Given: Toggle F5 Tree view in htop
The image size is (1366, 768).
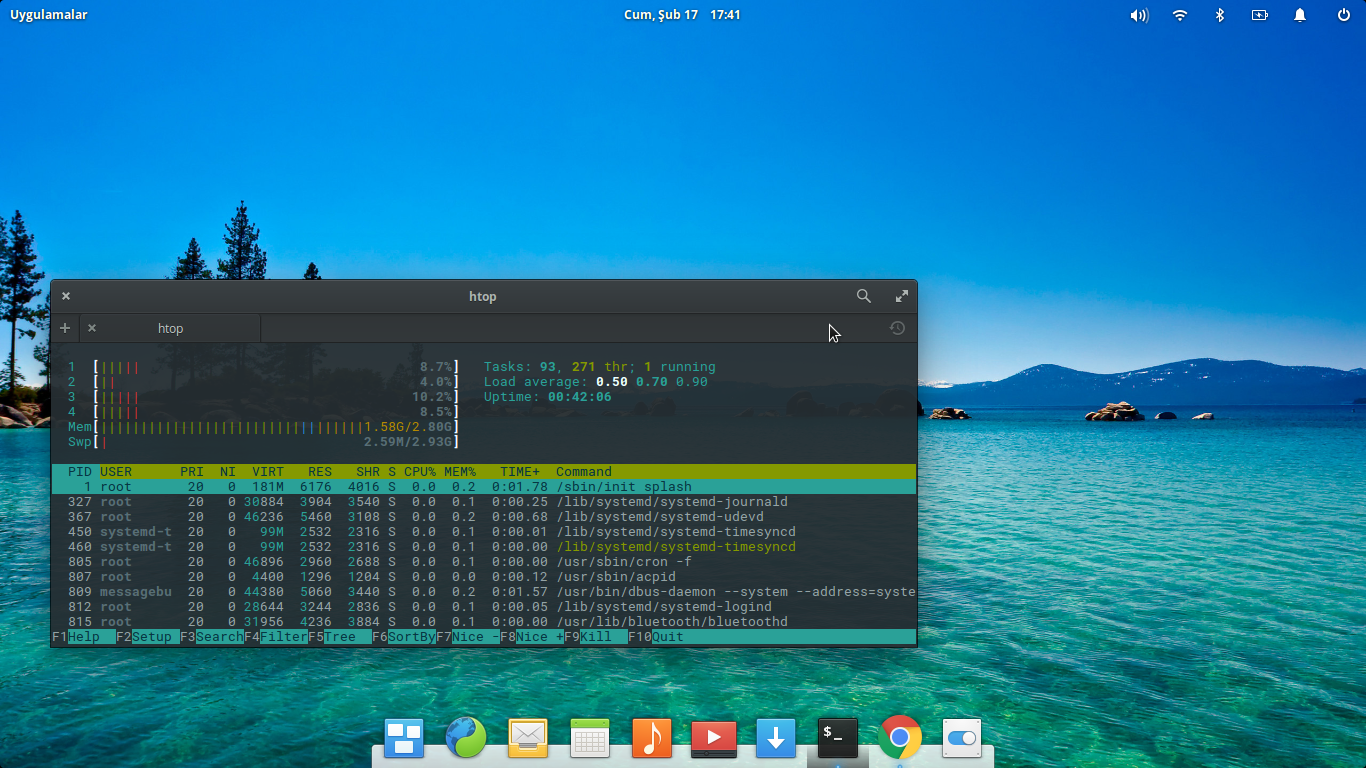Looking at the screenshot, I should 340,637.
